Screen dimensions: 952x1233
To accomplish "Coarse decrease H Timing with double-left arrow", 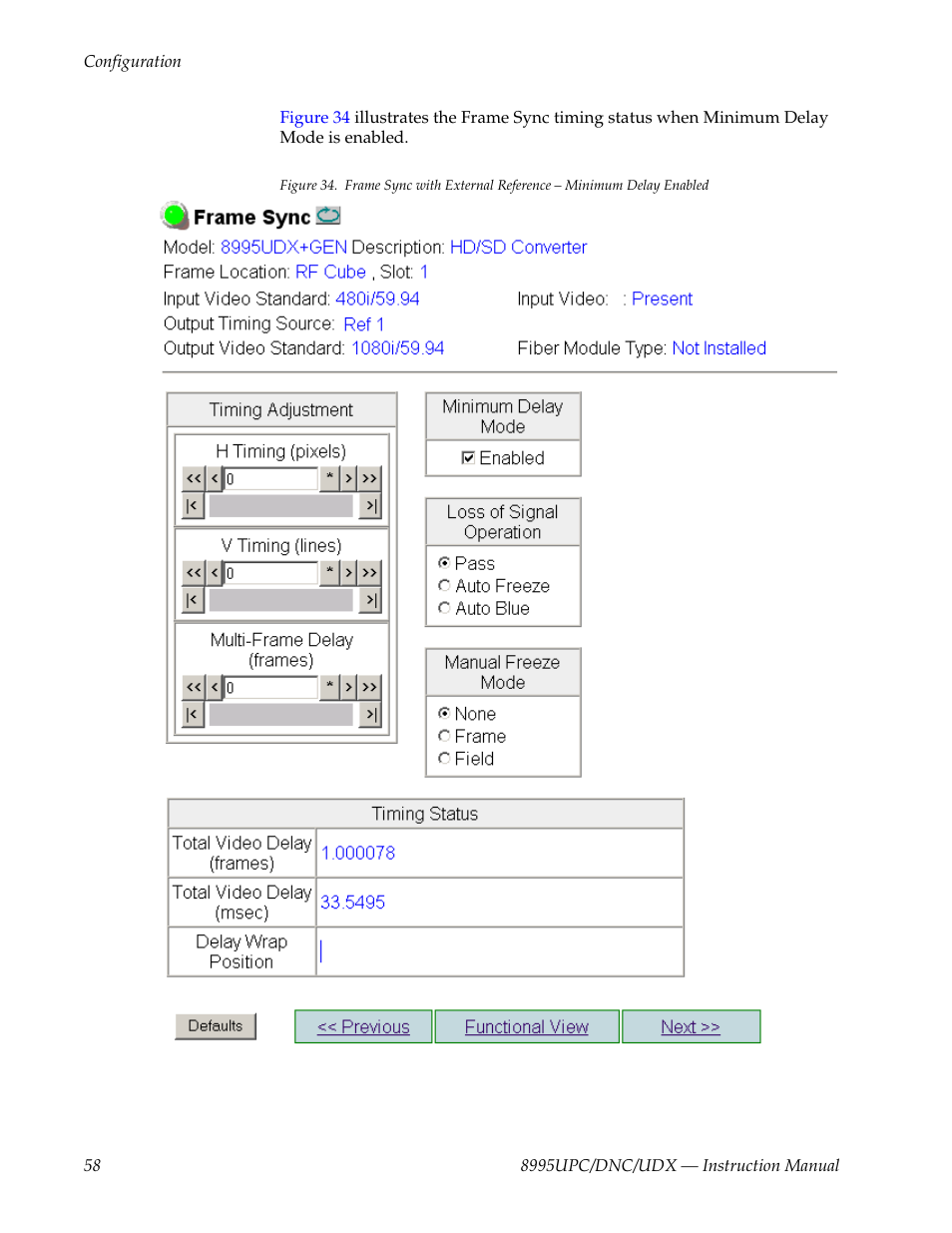I will pos(194,479).
